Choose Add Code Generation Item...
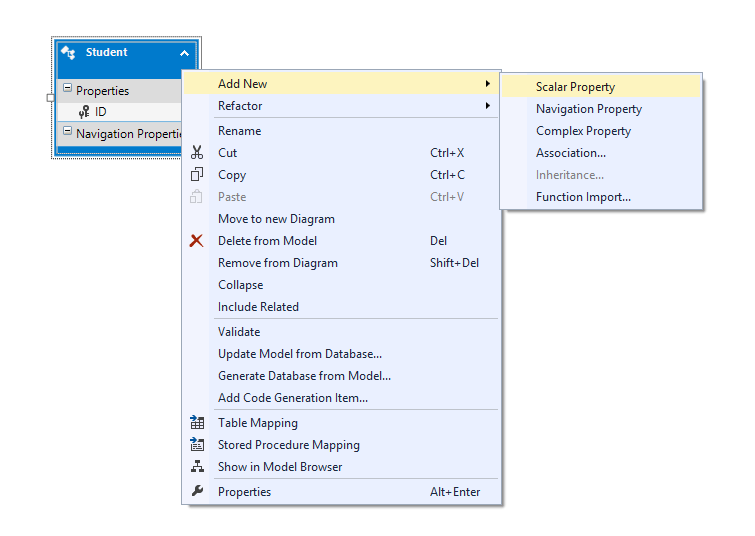755x536 pixels. click(x=341, y=398)
